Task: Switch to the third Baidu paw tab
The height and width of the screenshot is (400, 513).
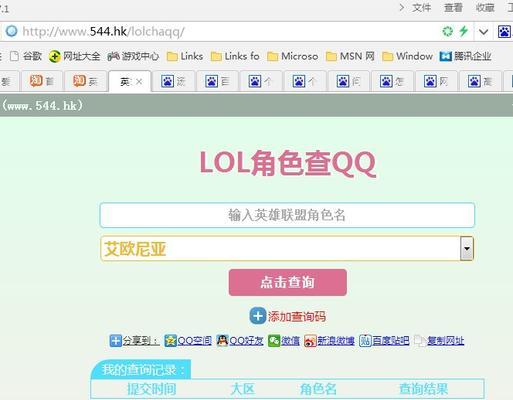Action: click(x=261, y=81)
